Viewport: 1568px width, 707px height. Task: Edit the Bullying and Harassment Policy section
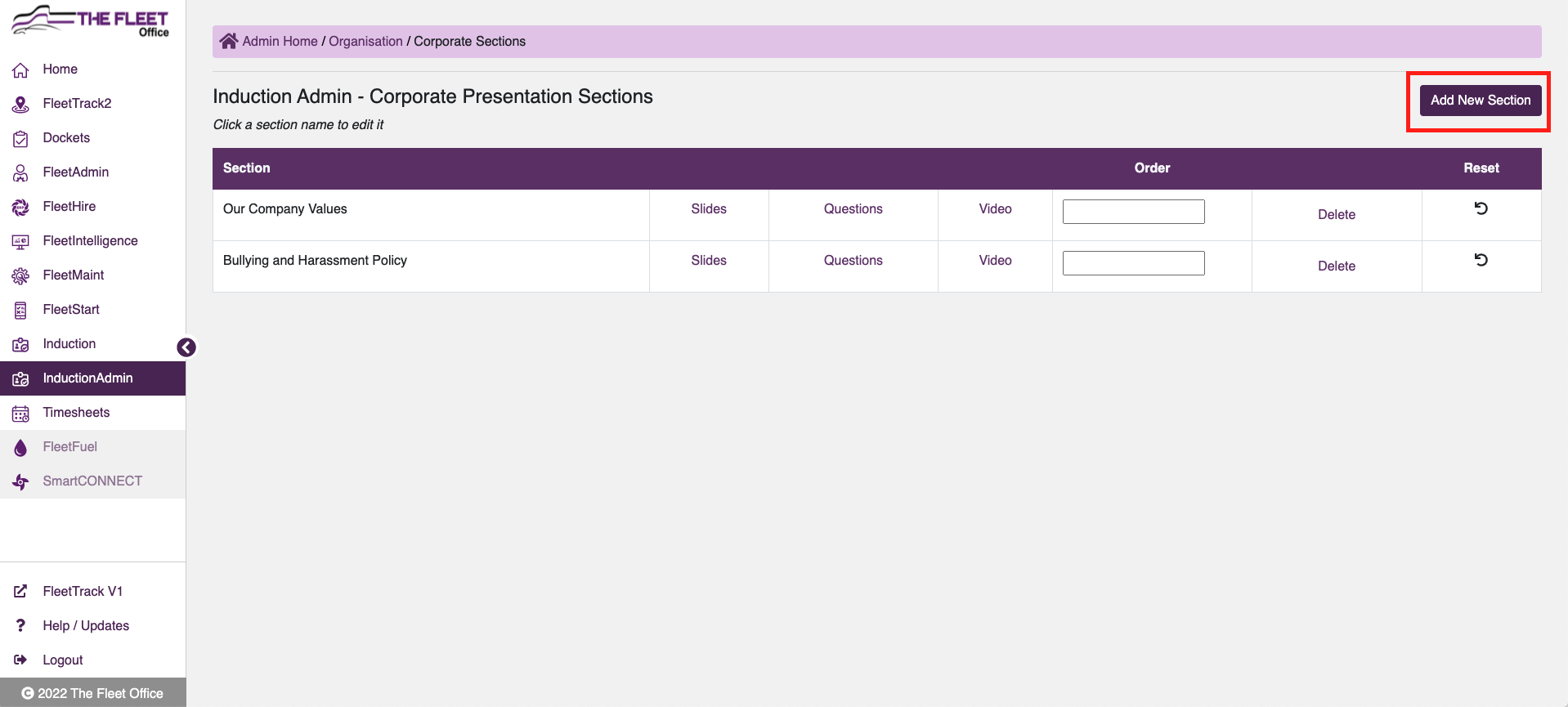point(315,261)
